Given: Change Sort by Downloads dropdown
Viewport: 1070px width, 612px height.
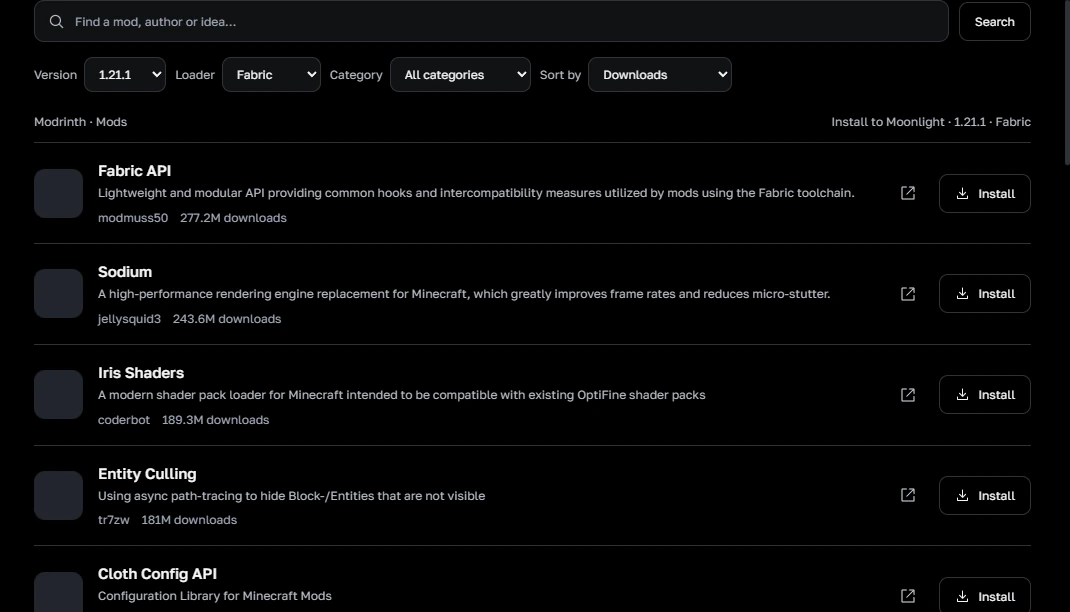Looking at the screenshot, I should 660,74.
